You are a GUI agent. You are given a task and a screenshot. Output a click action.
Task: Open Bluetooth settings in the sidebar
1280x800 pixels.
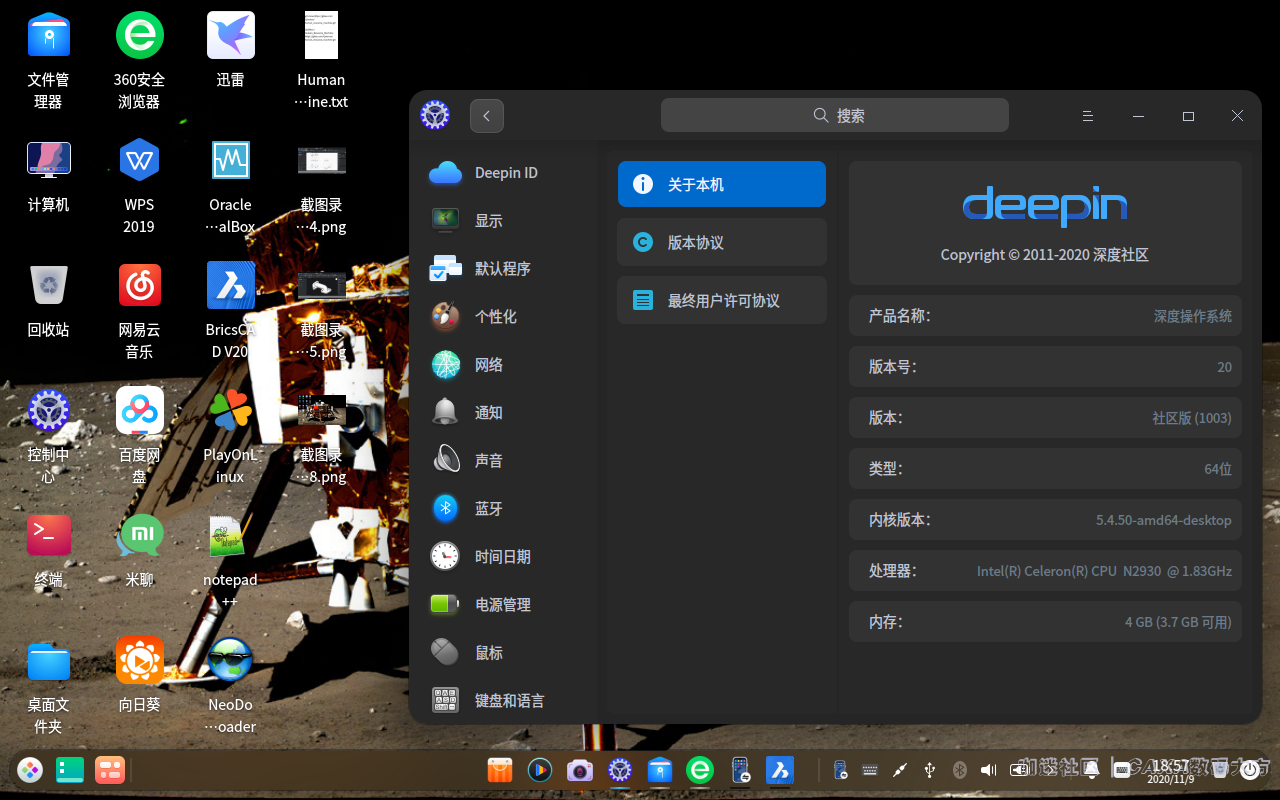(489, 508)
